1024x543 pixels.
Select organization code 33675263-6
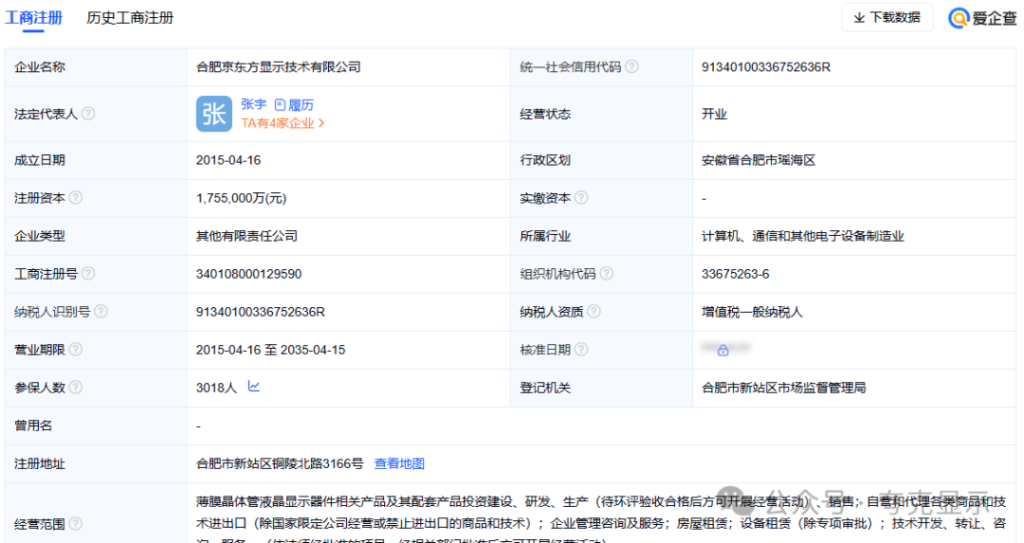click(x=735, y=274)
